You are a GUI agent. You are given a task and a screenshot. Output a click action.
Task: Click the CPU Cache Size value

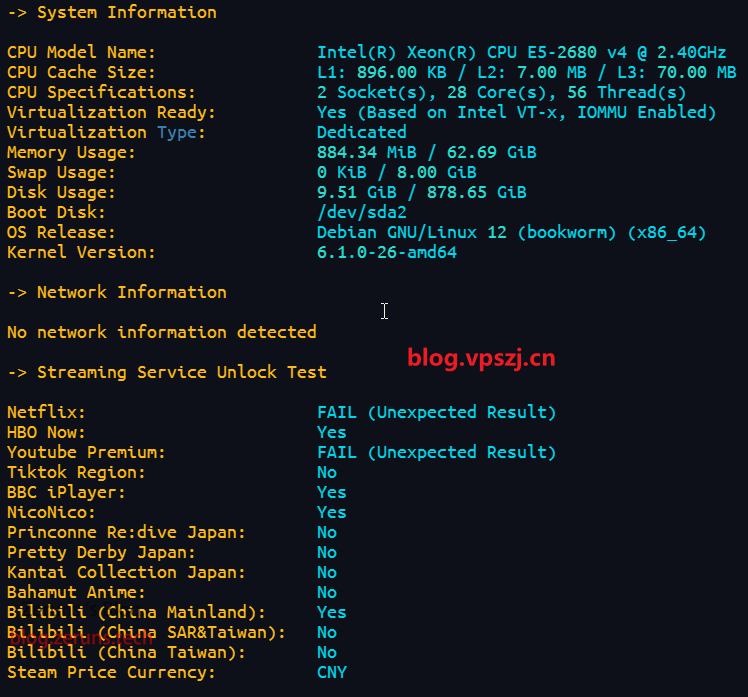coord(526,72)
